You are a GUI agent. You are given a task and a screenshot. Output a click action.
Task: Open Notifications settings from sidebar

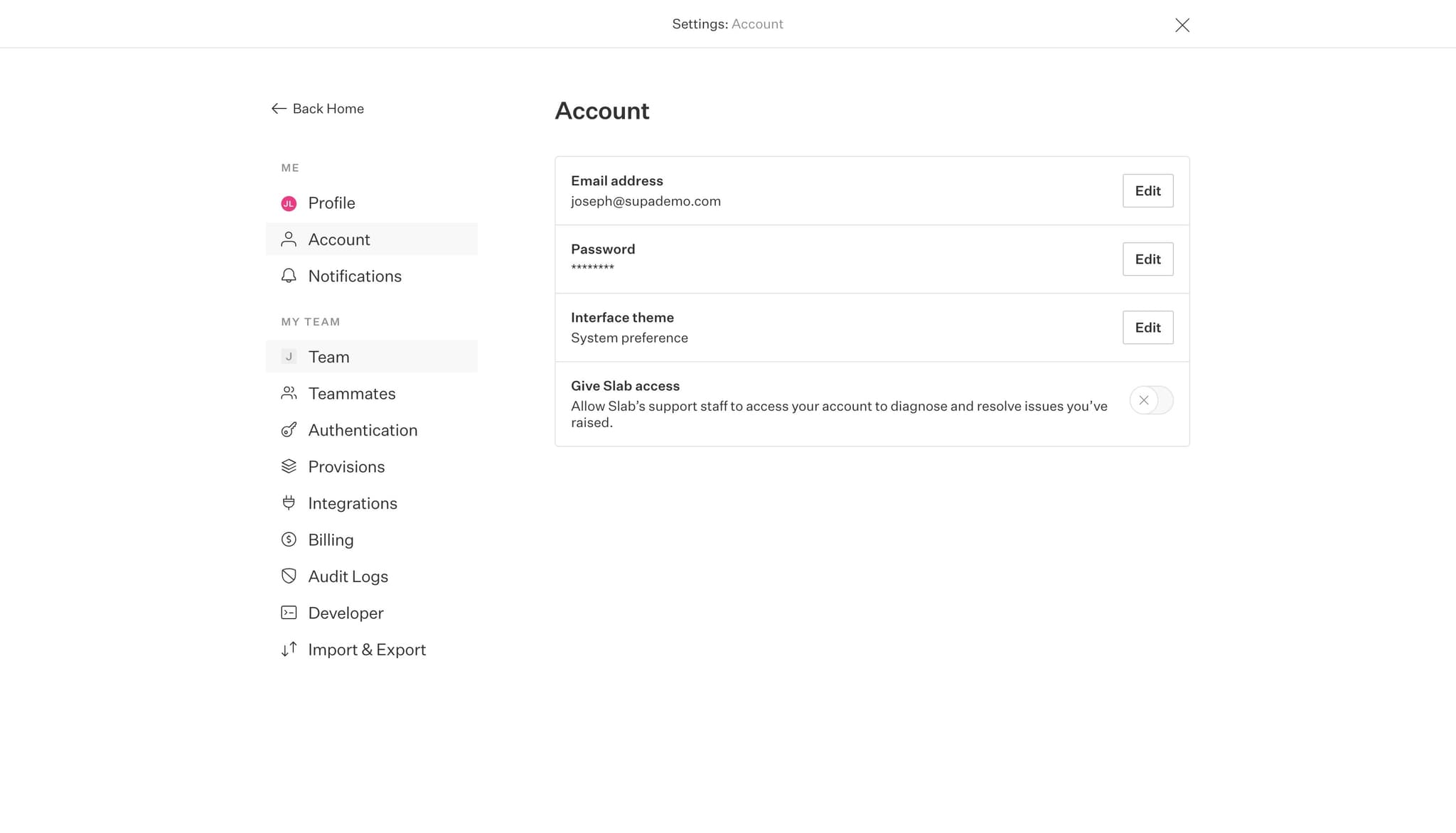pos(355,276)
